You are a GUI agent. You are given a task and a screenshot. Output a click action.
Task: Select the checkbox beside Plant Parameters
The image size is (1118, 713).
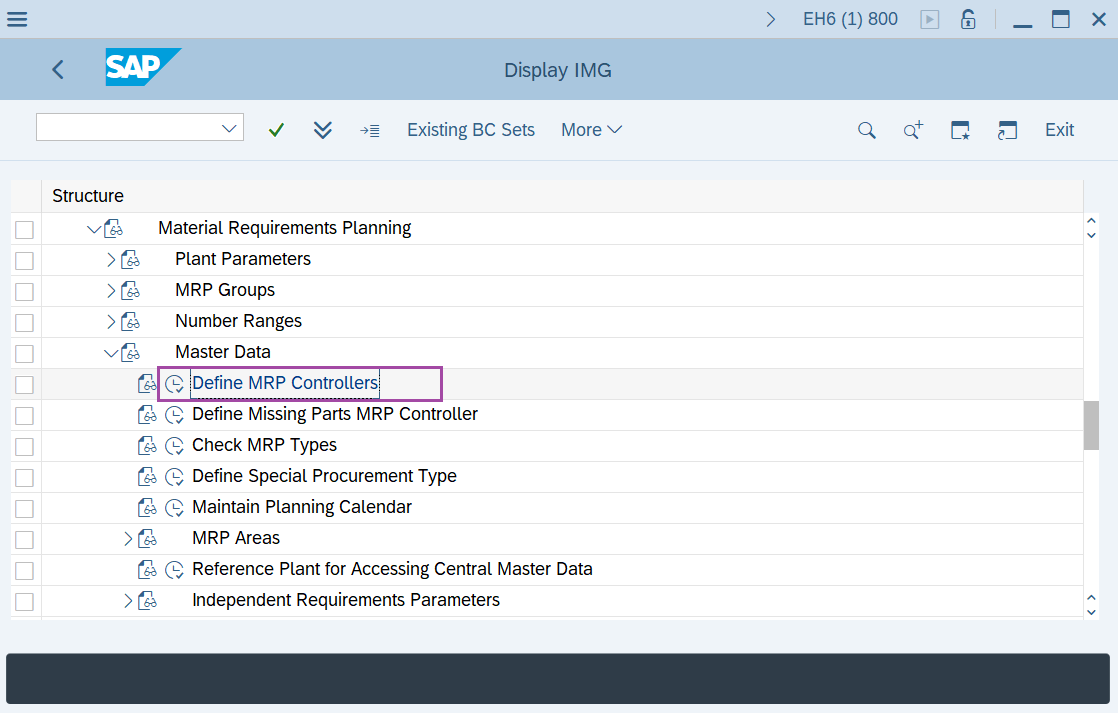click(x=24, y=259)
